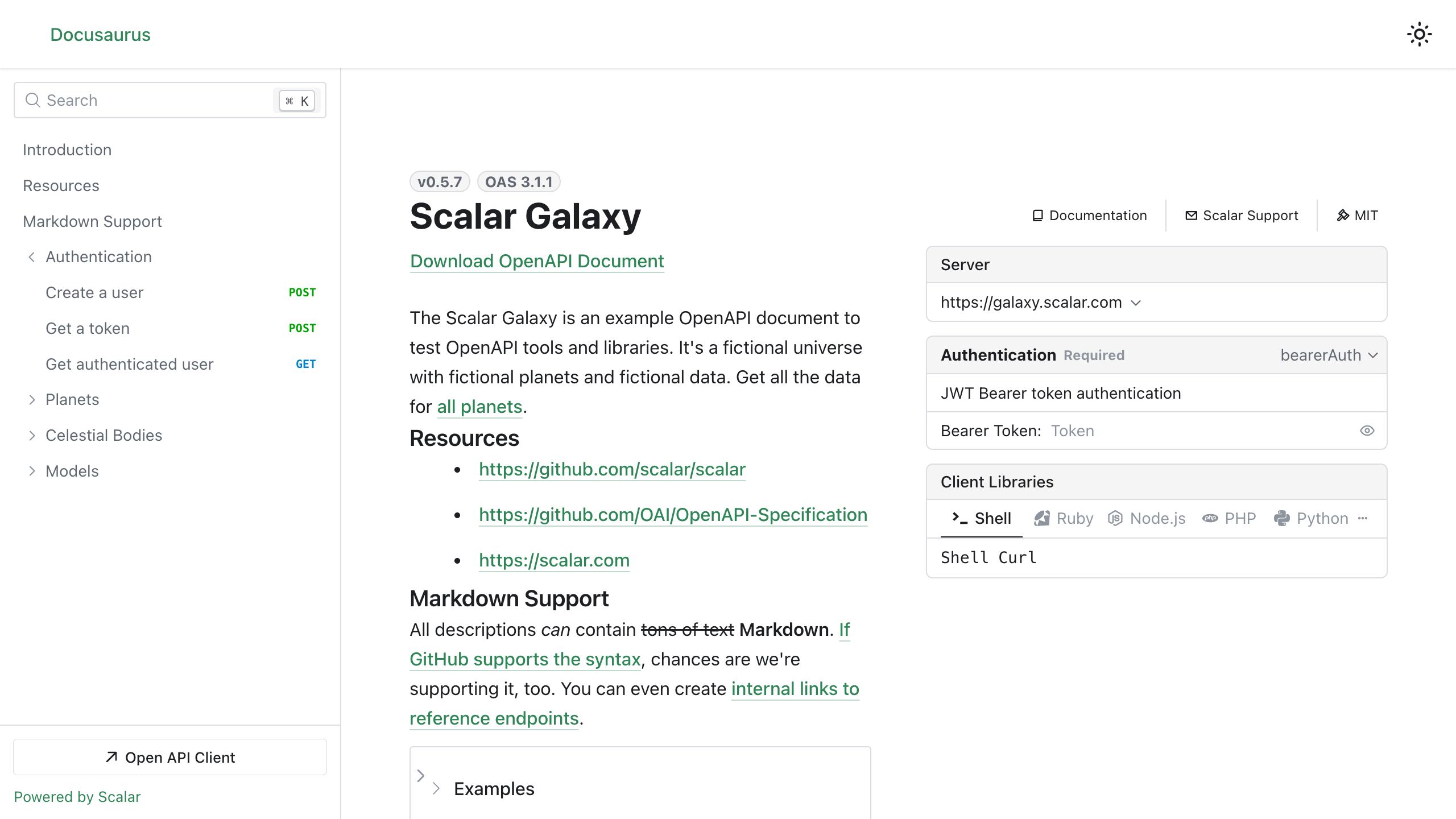Switch to the Curl code tab

tap(1020, 557)
